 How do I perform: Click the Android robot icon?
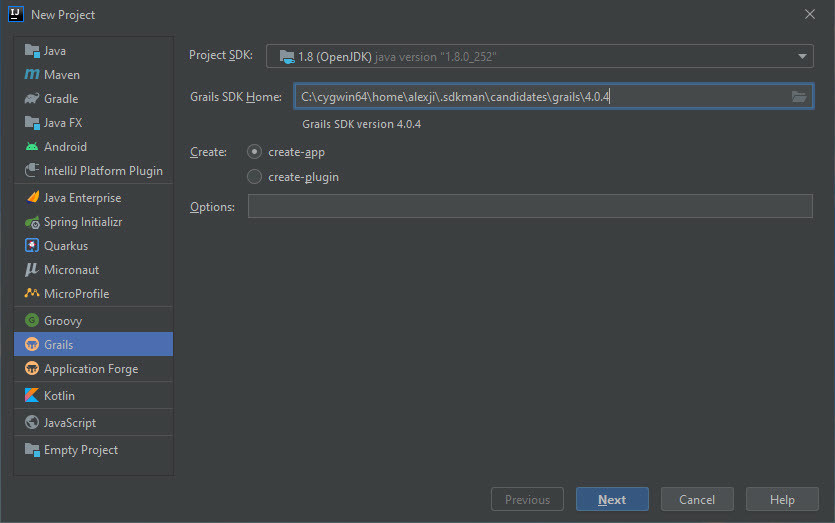(32, 146)
